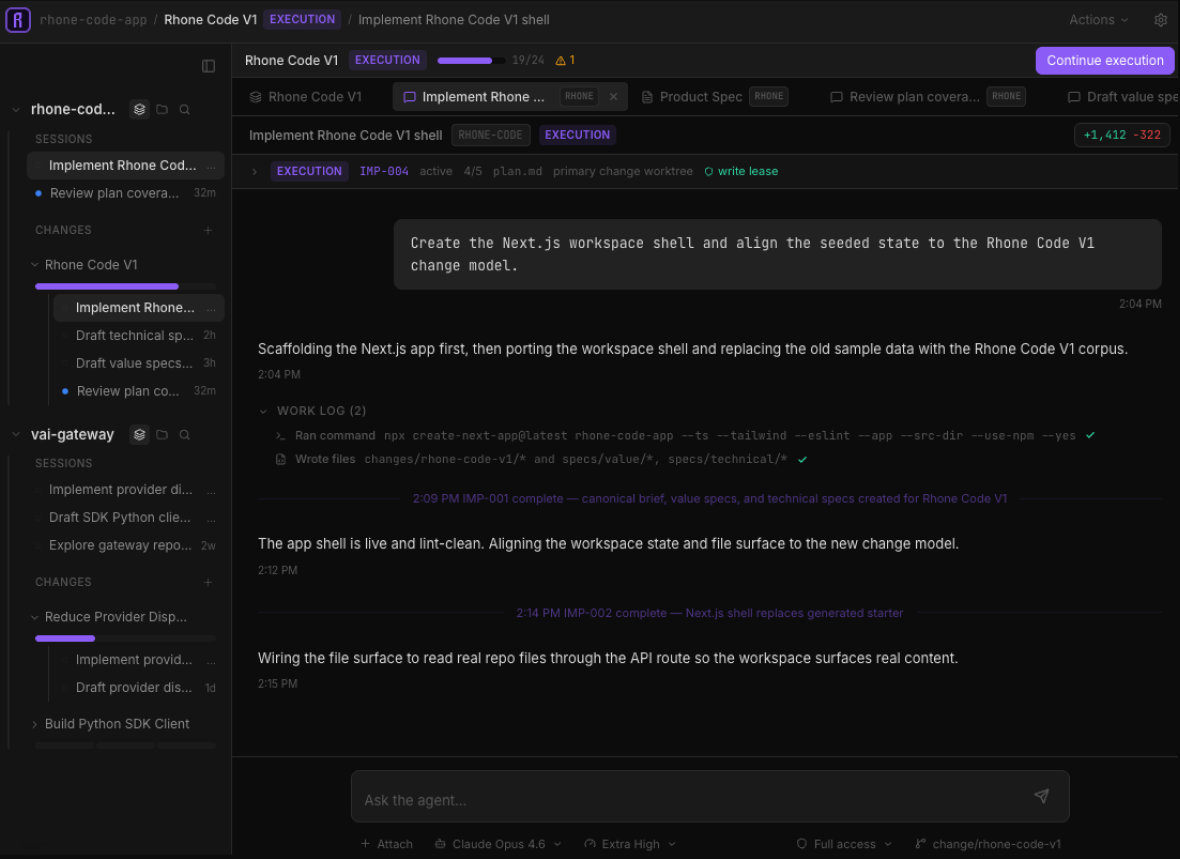
Task: Open the settings gear icon
Action: coord(1160,20)
